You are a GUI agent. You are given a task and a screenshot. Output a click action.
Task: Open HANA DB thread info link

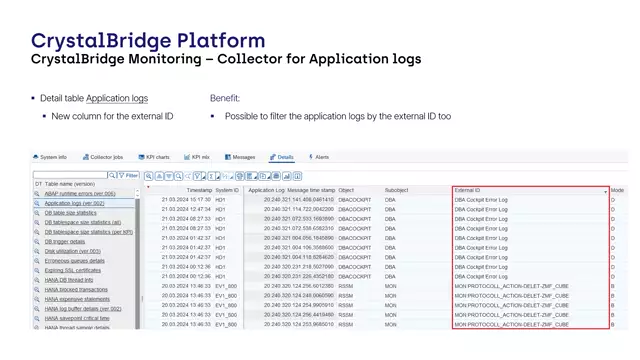(69, 280)
